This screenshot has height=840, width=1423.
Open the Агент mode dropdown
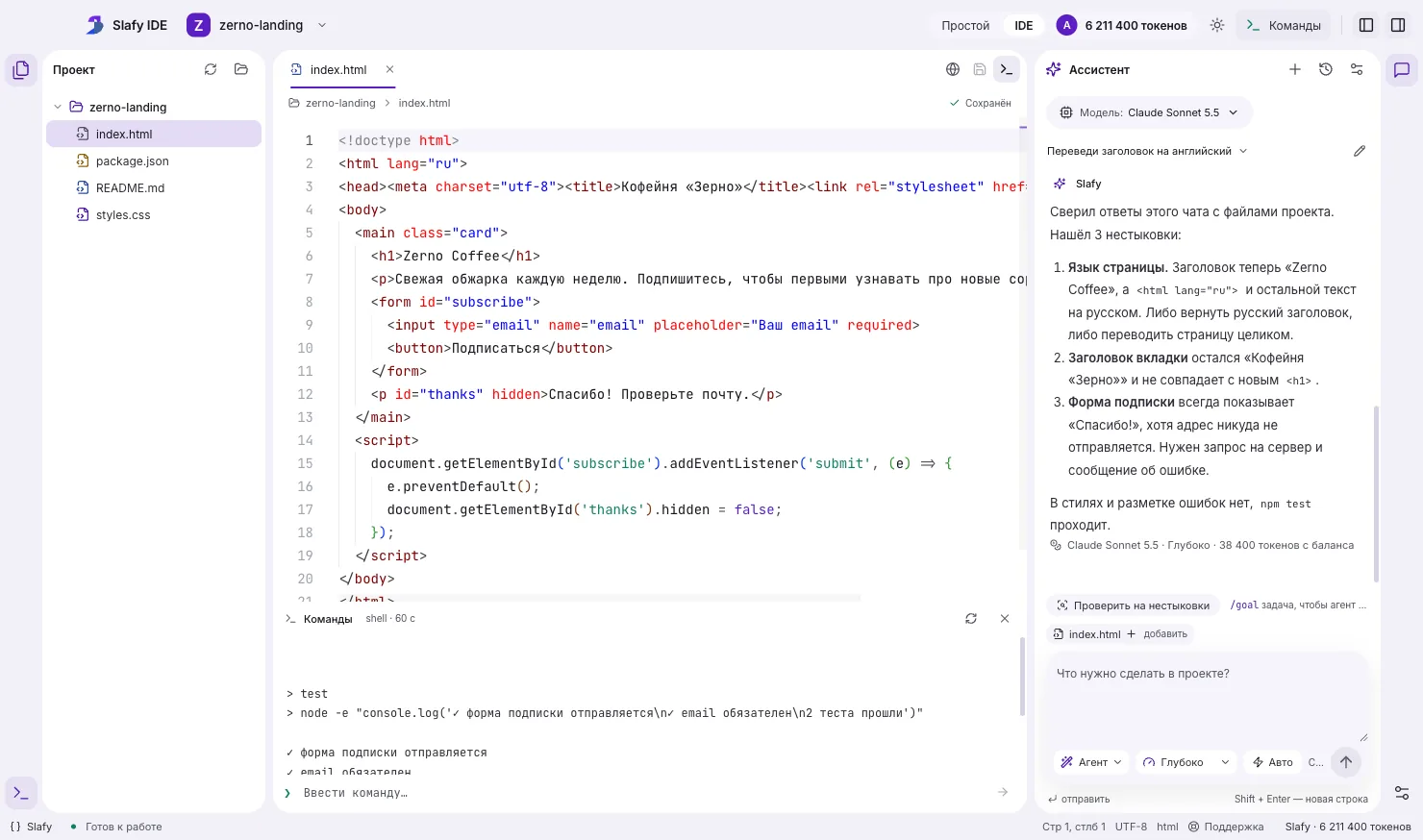pos(1091,762)
